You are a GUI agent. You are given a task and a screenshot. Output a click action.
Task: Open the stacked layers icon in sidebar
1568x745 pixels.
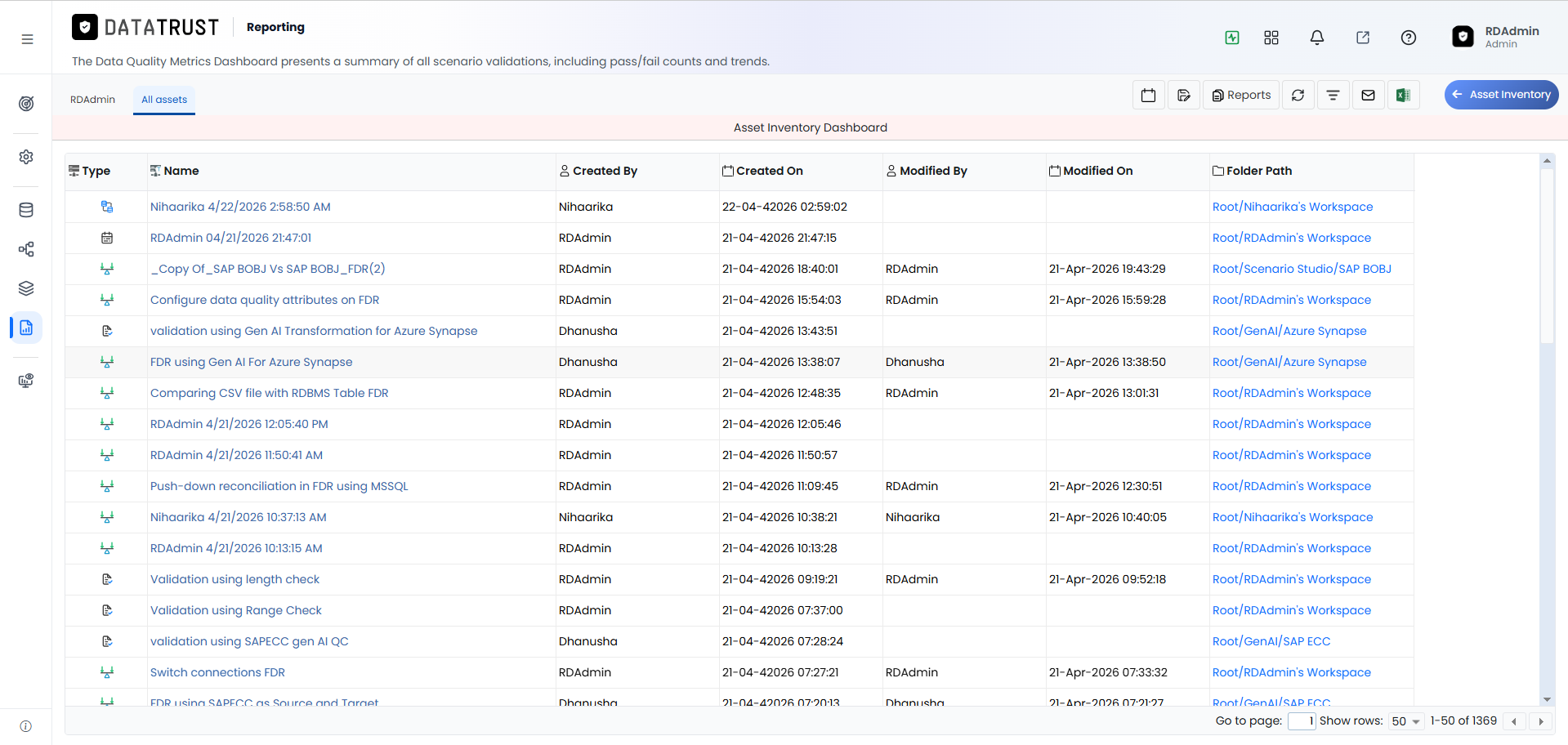click(x=26, y=288)
